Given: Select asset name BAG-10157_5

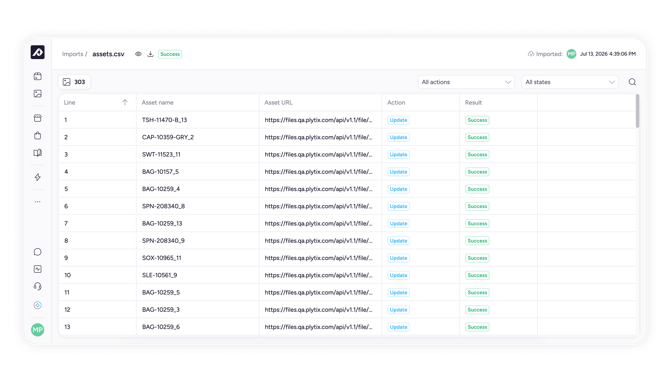Looking at the screenshot, I should tap(160, 172).
